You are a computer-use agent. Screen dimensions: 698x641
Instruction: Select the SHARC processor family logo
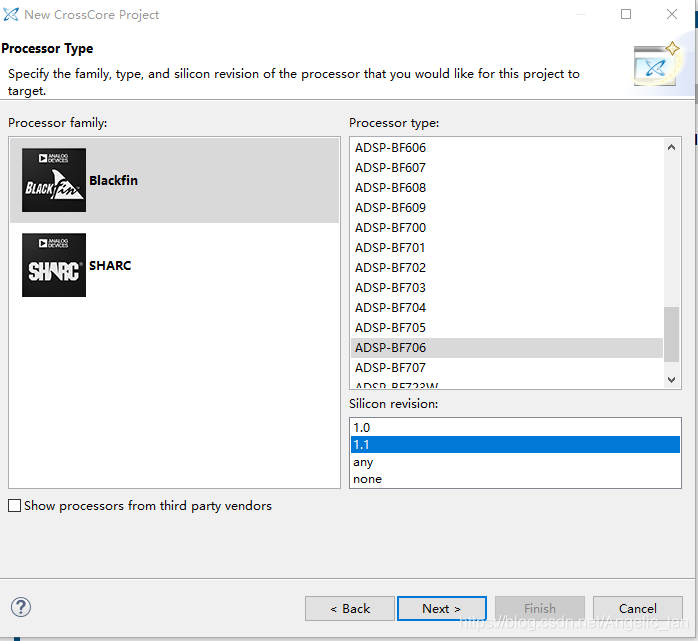(x=54, y=265)
